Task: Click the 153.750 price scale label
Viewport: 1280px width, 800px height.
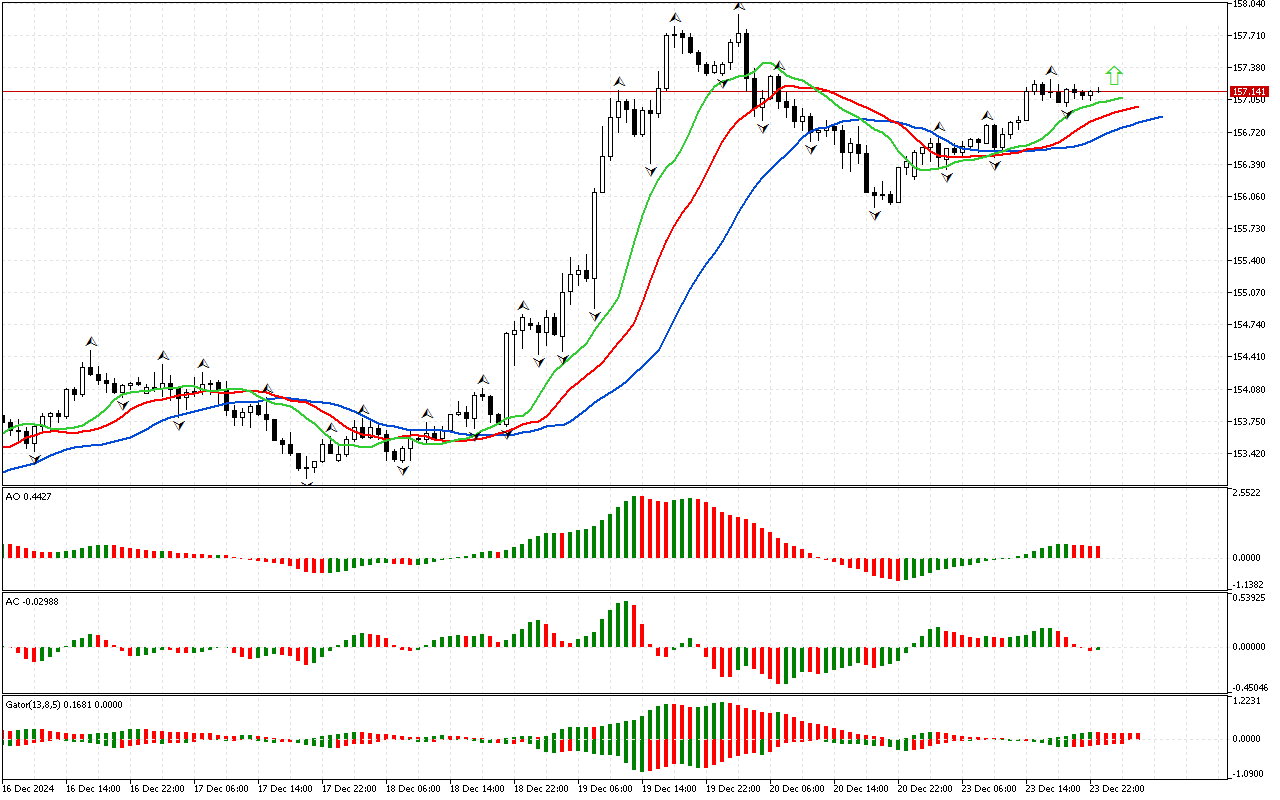Action: (x=1250, y=421)
